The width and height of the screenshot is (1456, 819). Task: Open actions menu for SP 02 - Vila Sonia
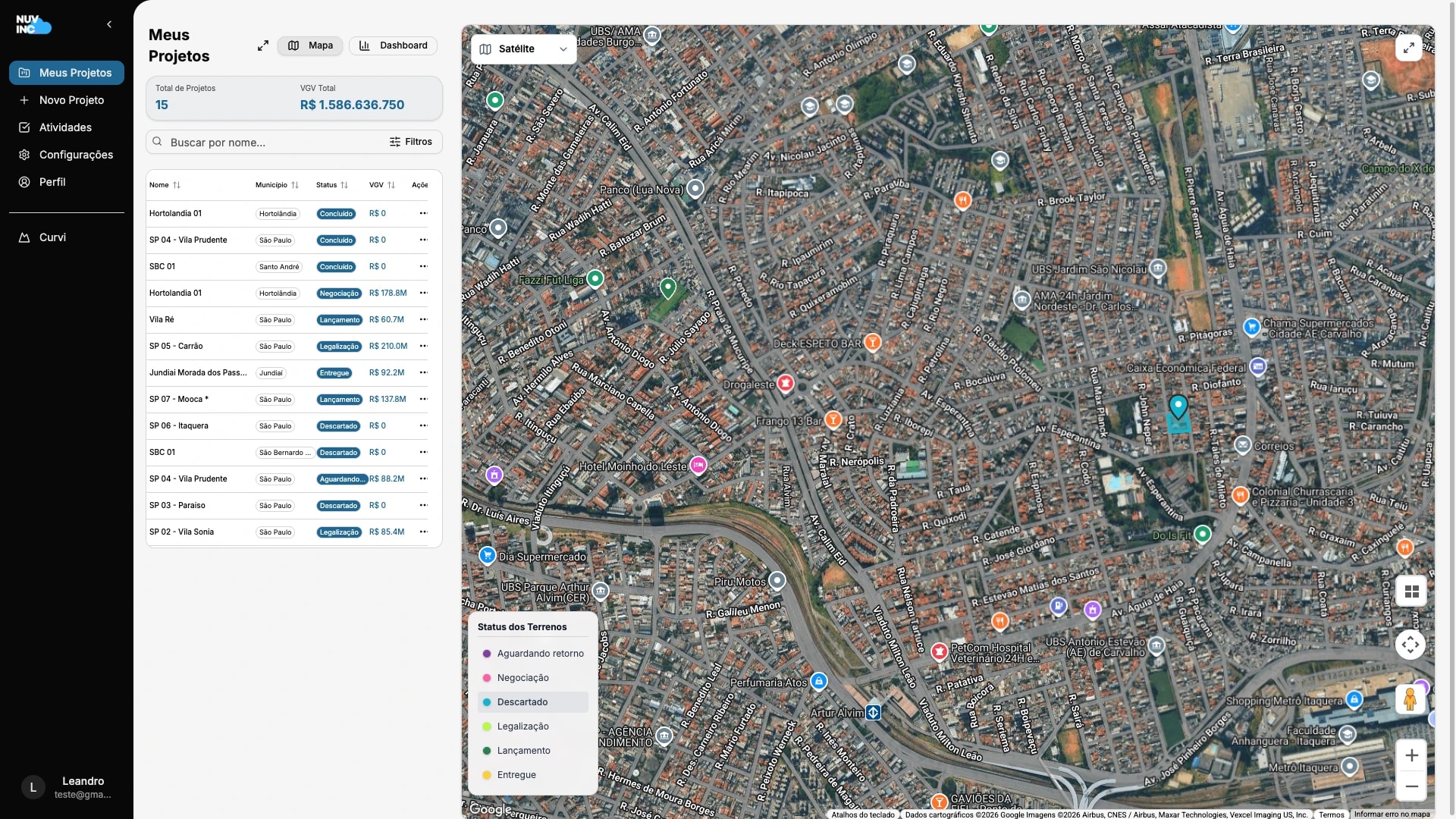click(x=423, y=532)
